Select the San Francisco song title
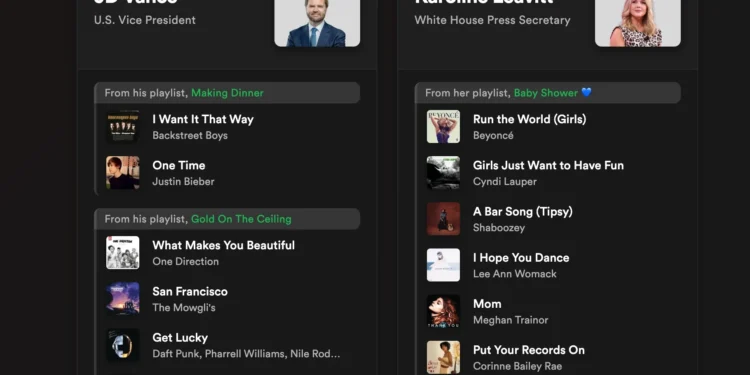Image resolution: width=750 pixels, height=375 pixels. tap(190, 291)
